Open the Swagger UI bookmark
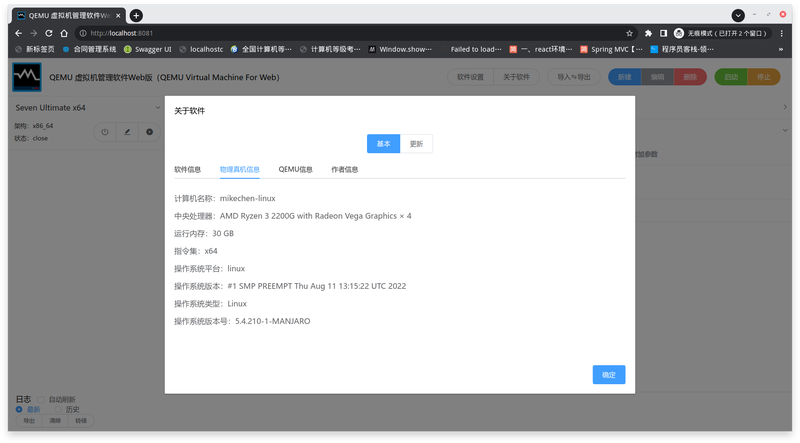 147,49
